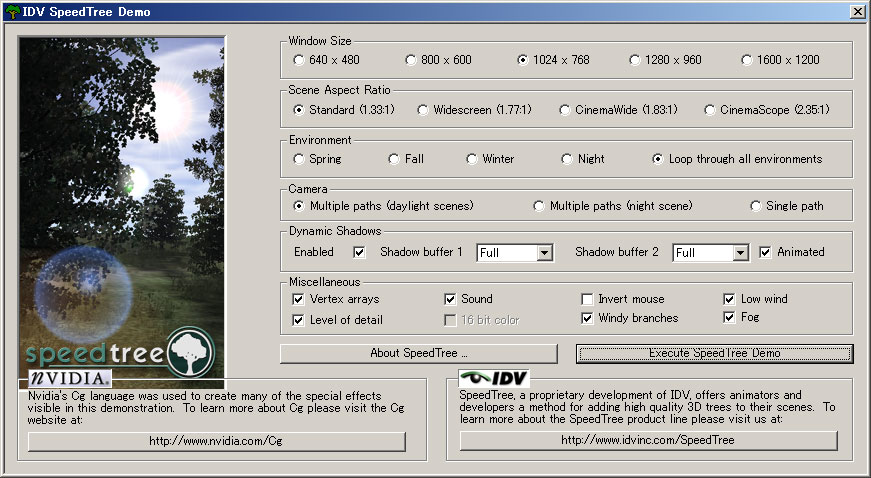Select Single path camera option

[756, 206]
